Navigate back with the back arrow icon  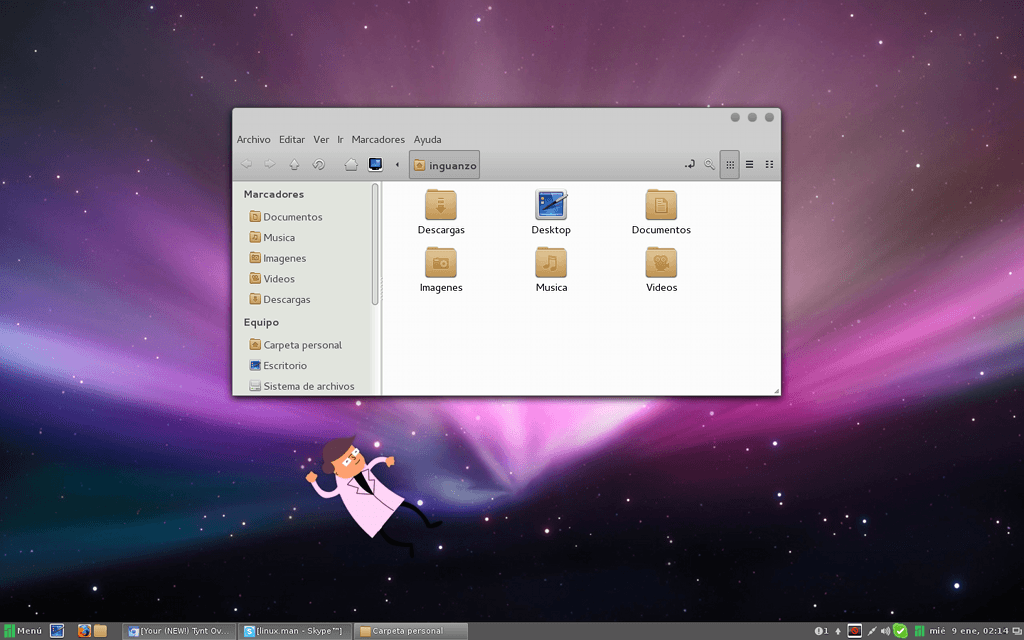(247, 164)
